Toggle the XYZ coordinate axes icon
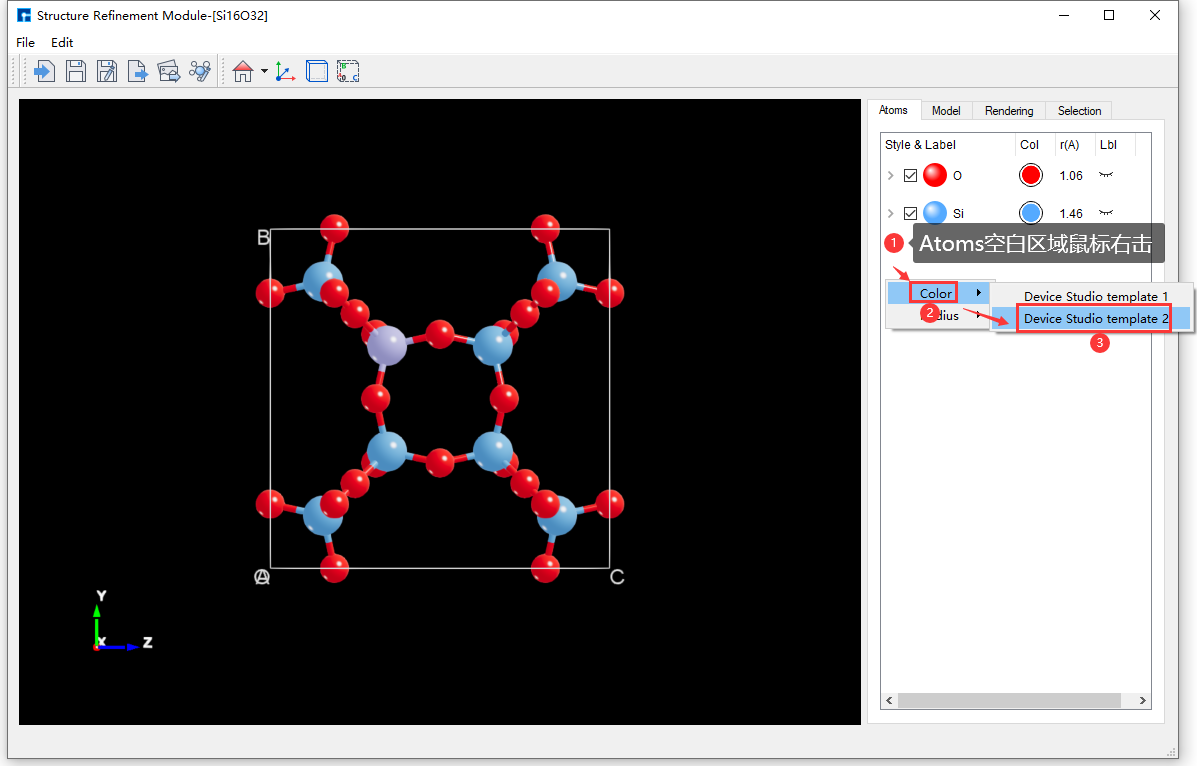 pos(285,71)
